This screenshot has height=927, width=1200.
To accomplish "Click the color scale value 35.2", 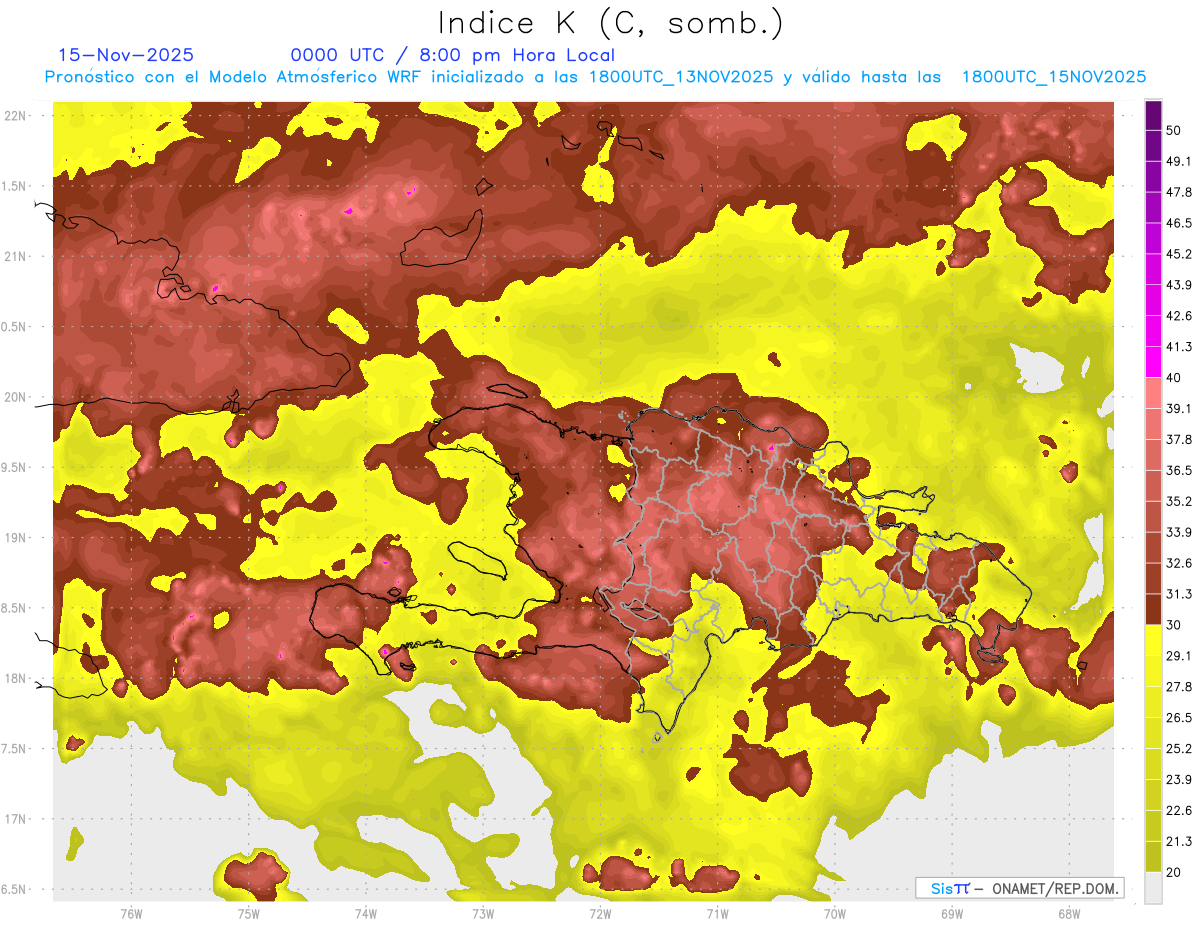I will pos(1178,501).
